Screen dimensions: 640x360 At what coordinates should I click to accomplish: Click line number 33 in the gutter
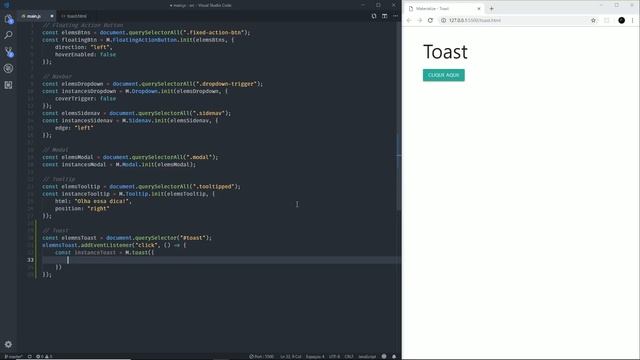(x=31, y=260)
